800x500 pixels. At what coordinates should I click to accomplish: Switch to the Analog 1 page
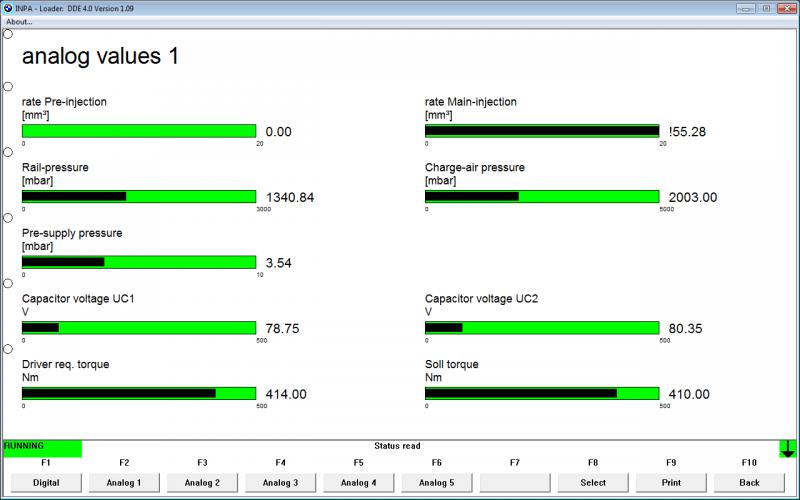point(124,482)
